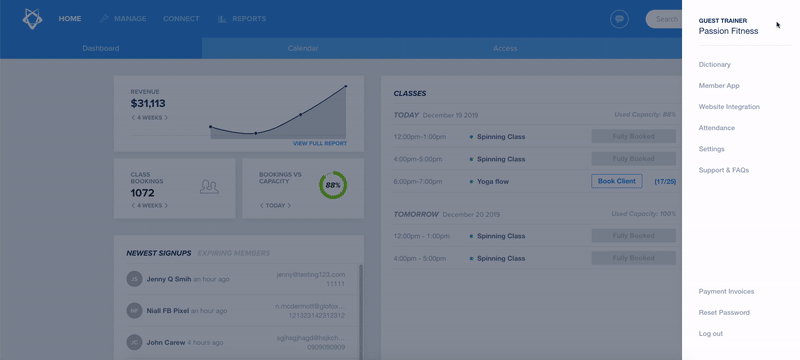The width and height of the screenshot is (800, 360).
Task: Click John Carew's JC avatar
Action: coord(134,342)
